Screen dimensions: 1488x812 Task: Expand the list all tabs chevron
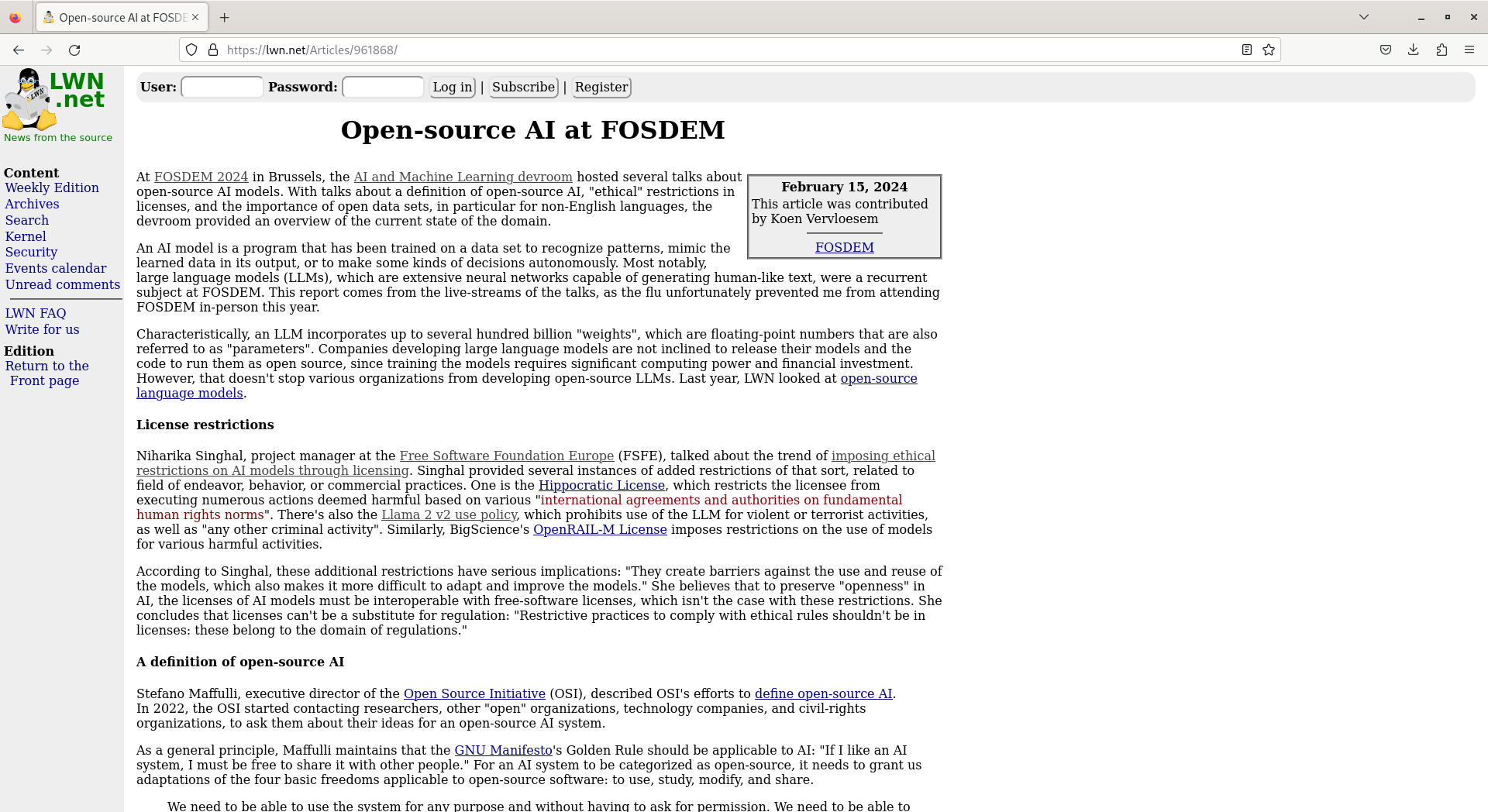1364,17
